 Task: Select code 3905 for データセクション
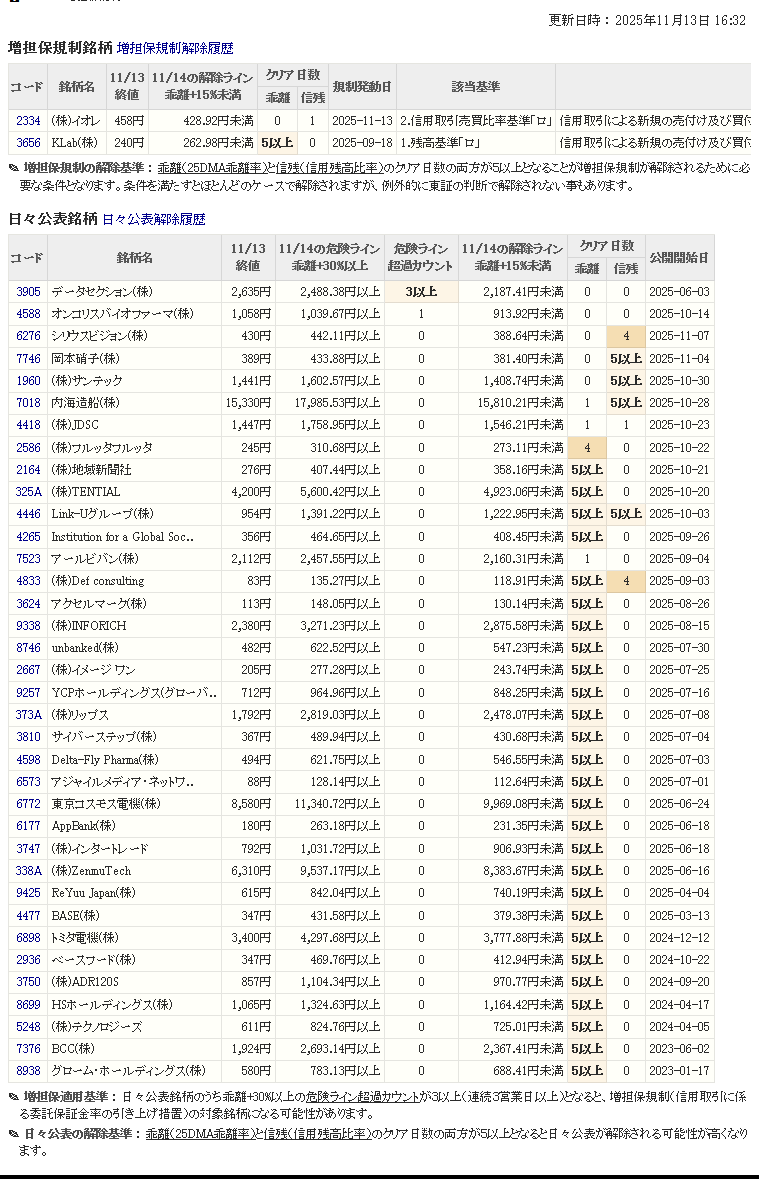(x=28, y=292)
